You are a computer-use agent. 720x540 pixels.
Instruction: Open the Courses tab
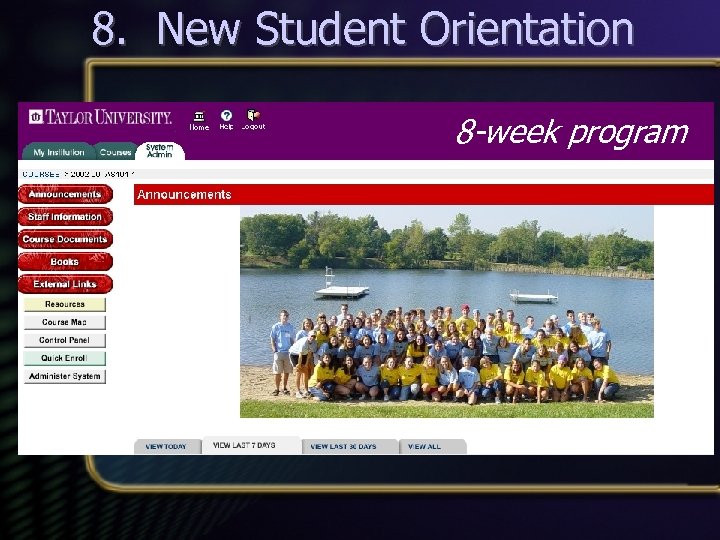click(115, 152)
